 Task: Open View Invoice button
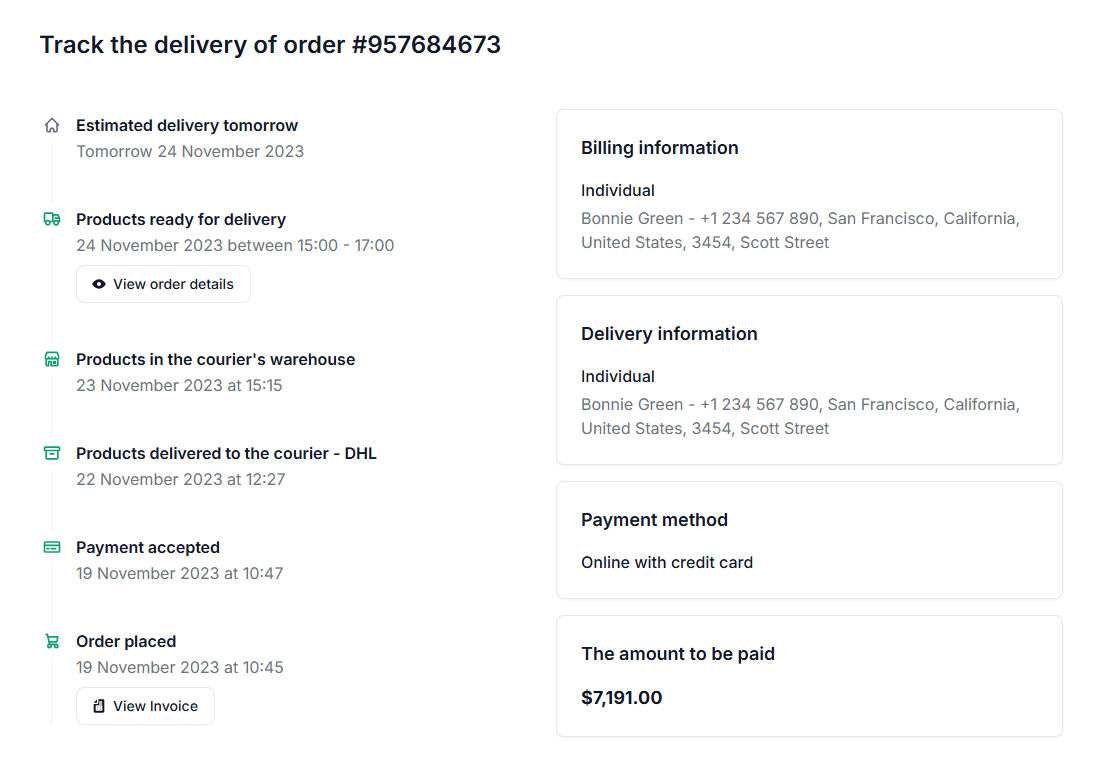coord(145,706)
